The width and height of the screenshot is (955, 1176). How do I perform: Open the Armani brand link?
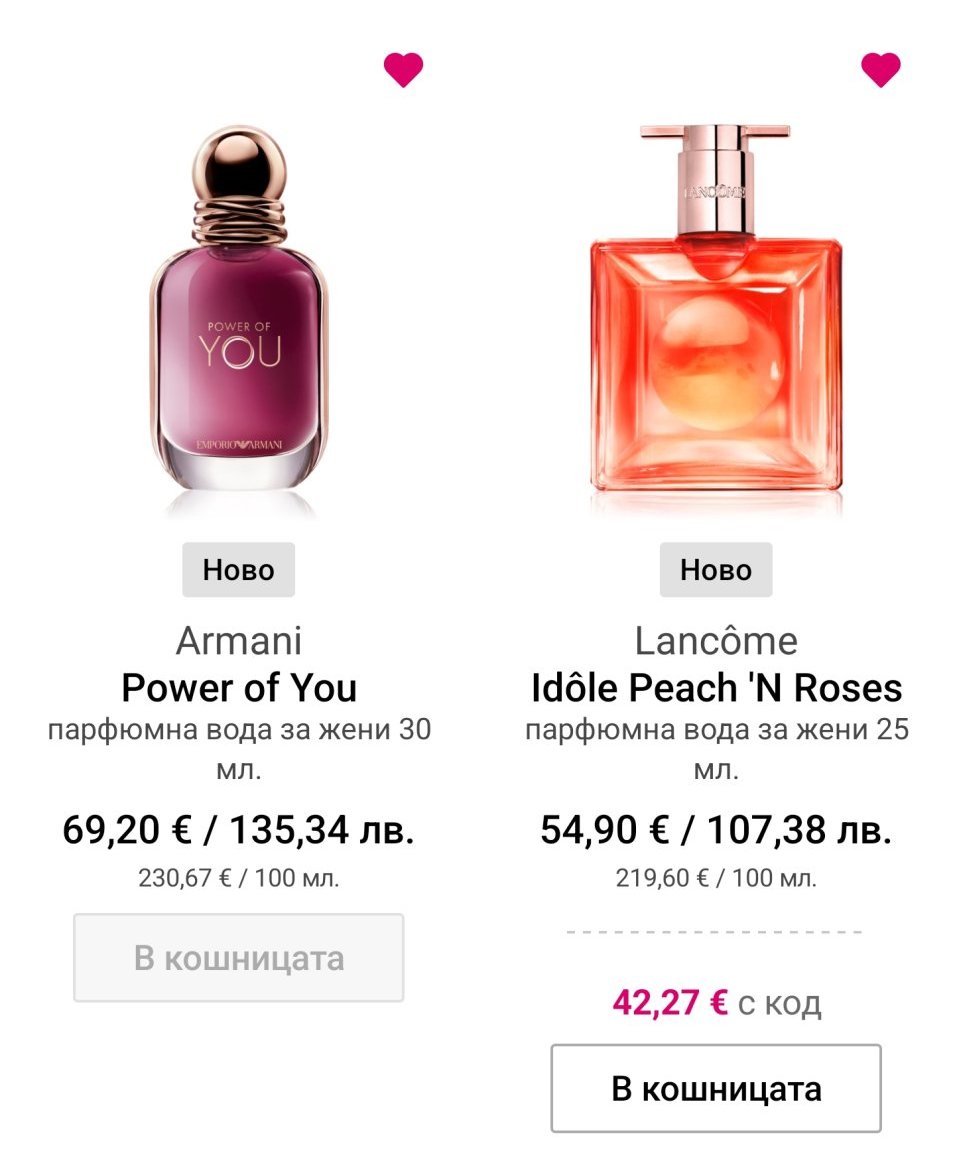(x=238, y=640)
